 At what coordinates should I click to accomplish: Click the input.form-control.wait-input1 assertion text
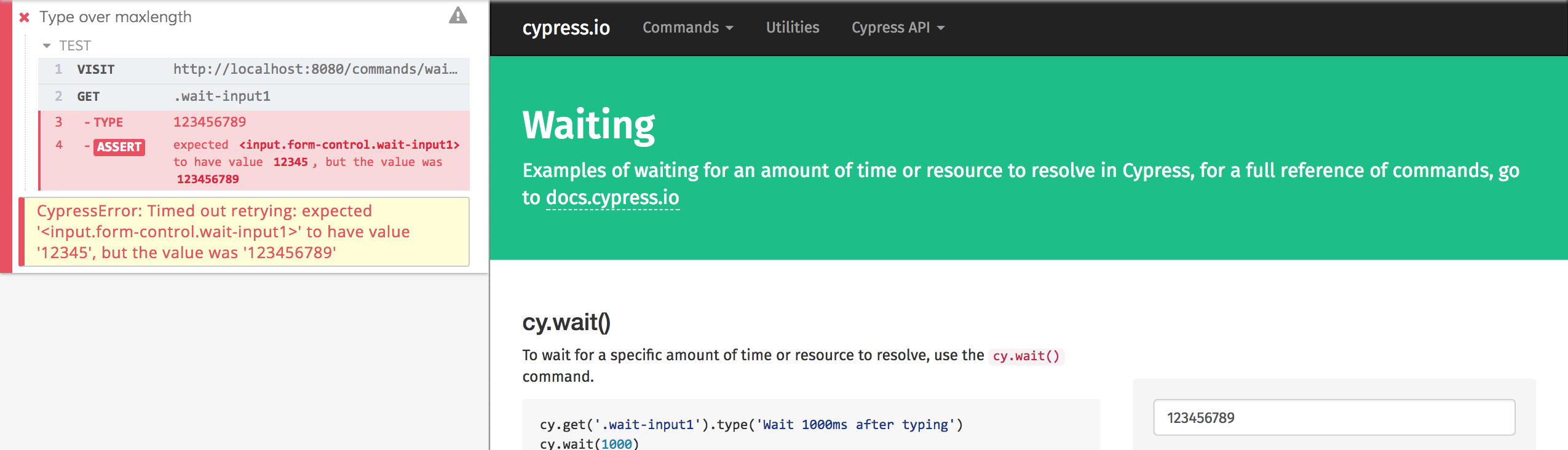pos(349,144)
